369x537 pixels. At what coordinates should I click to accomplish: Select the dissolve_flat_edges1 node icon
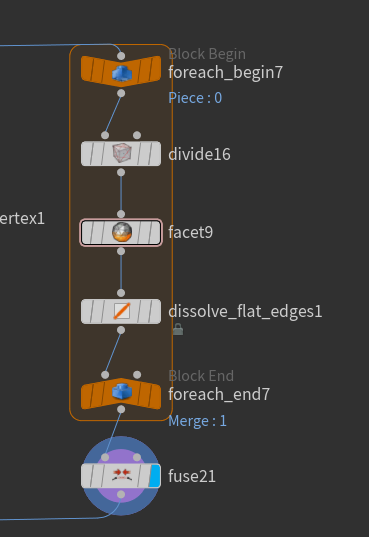122,311
